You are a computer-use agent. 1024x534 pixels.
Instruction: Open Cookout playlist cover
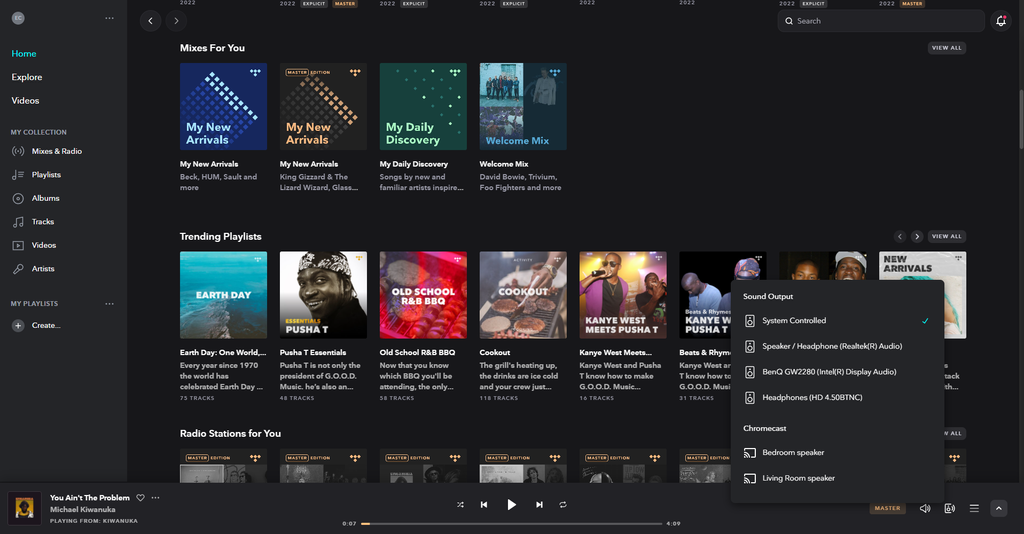tap(523, 295)
